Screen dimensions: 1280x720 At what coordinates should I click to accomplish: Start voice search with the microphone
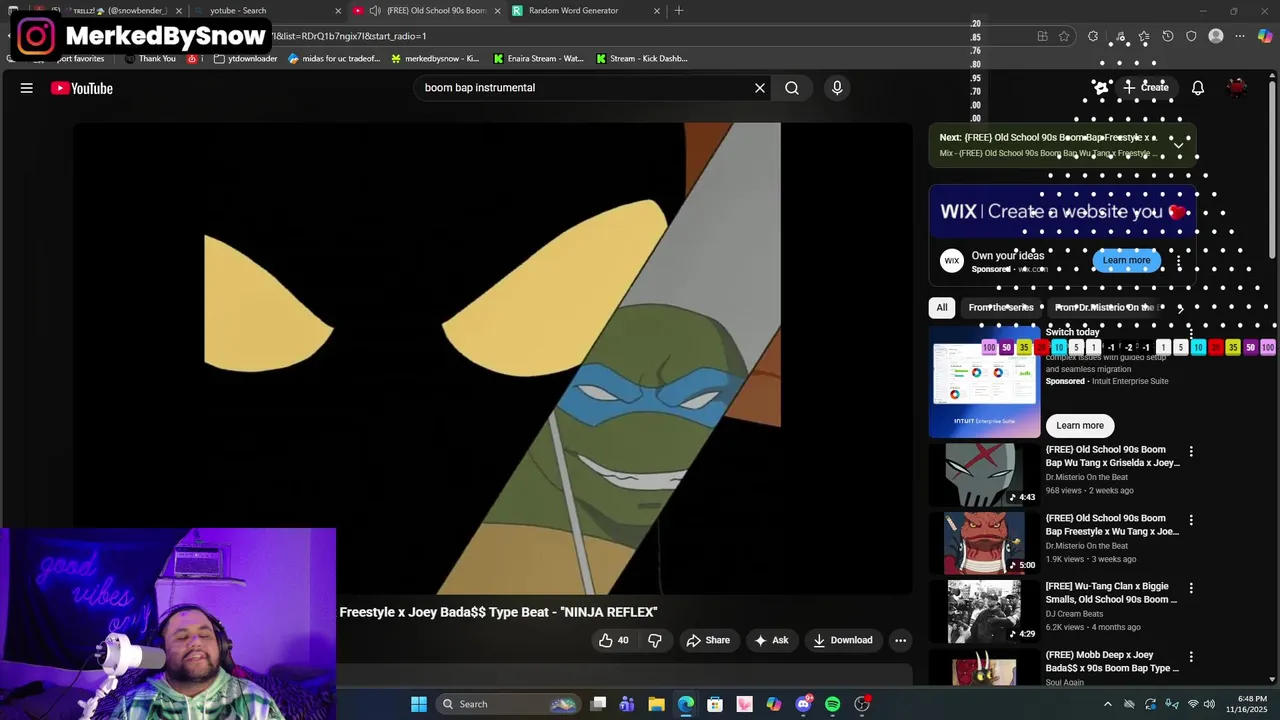837,88
